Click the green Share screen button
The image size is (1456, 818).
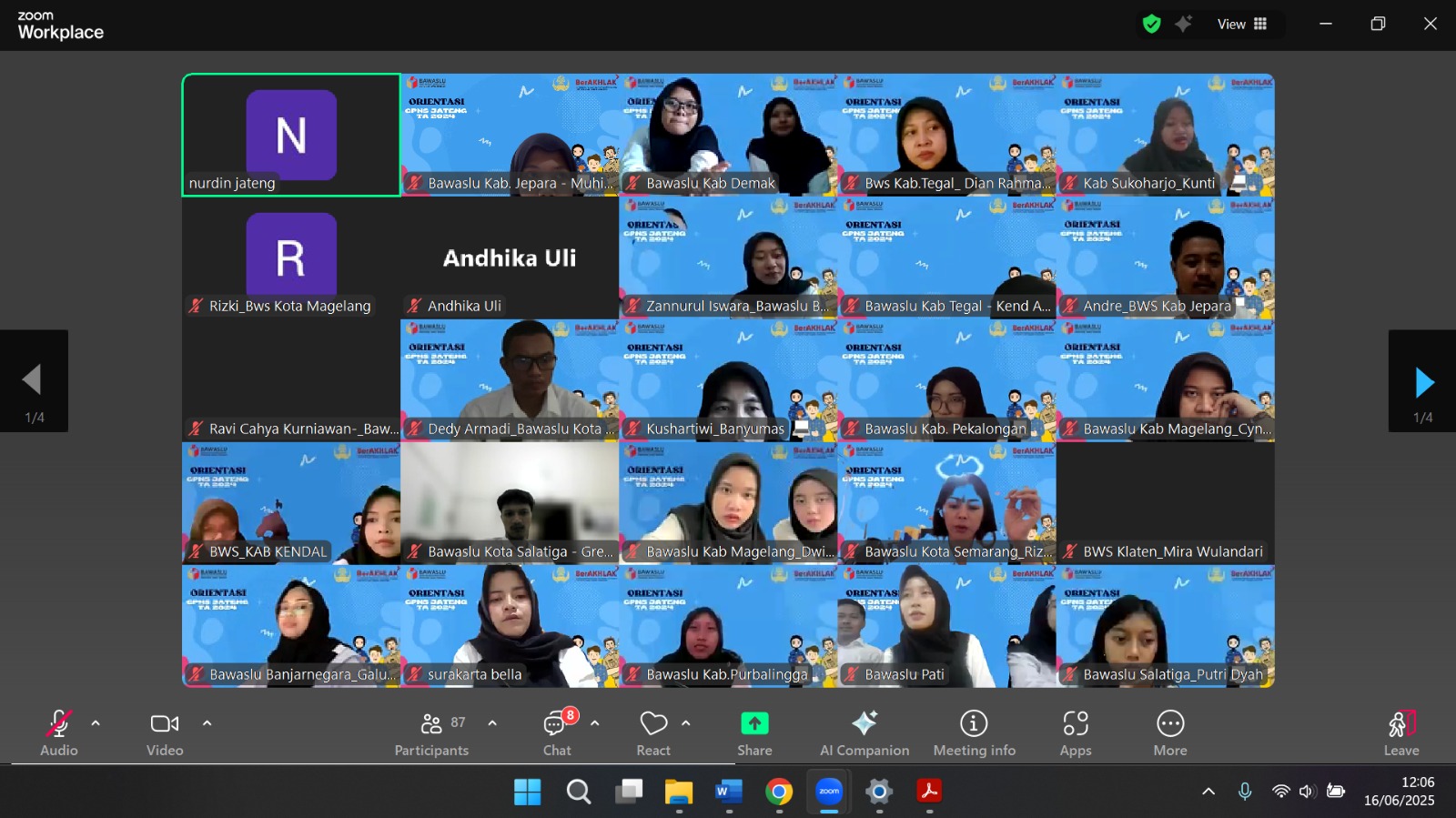tap(754, 732)
